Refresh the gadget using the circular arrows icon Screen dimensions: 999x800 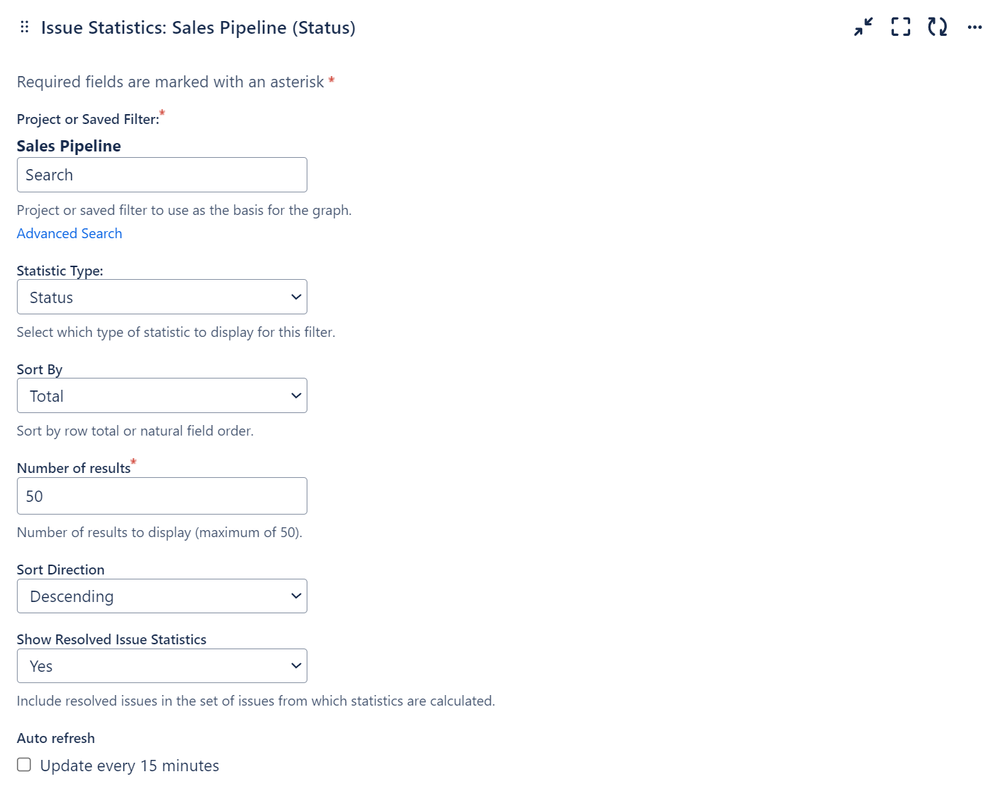[x=937, y=27]
